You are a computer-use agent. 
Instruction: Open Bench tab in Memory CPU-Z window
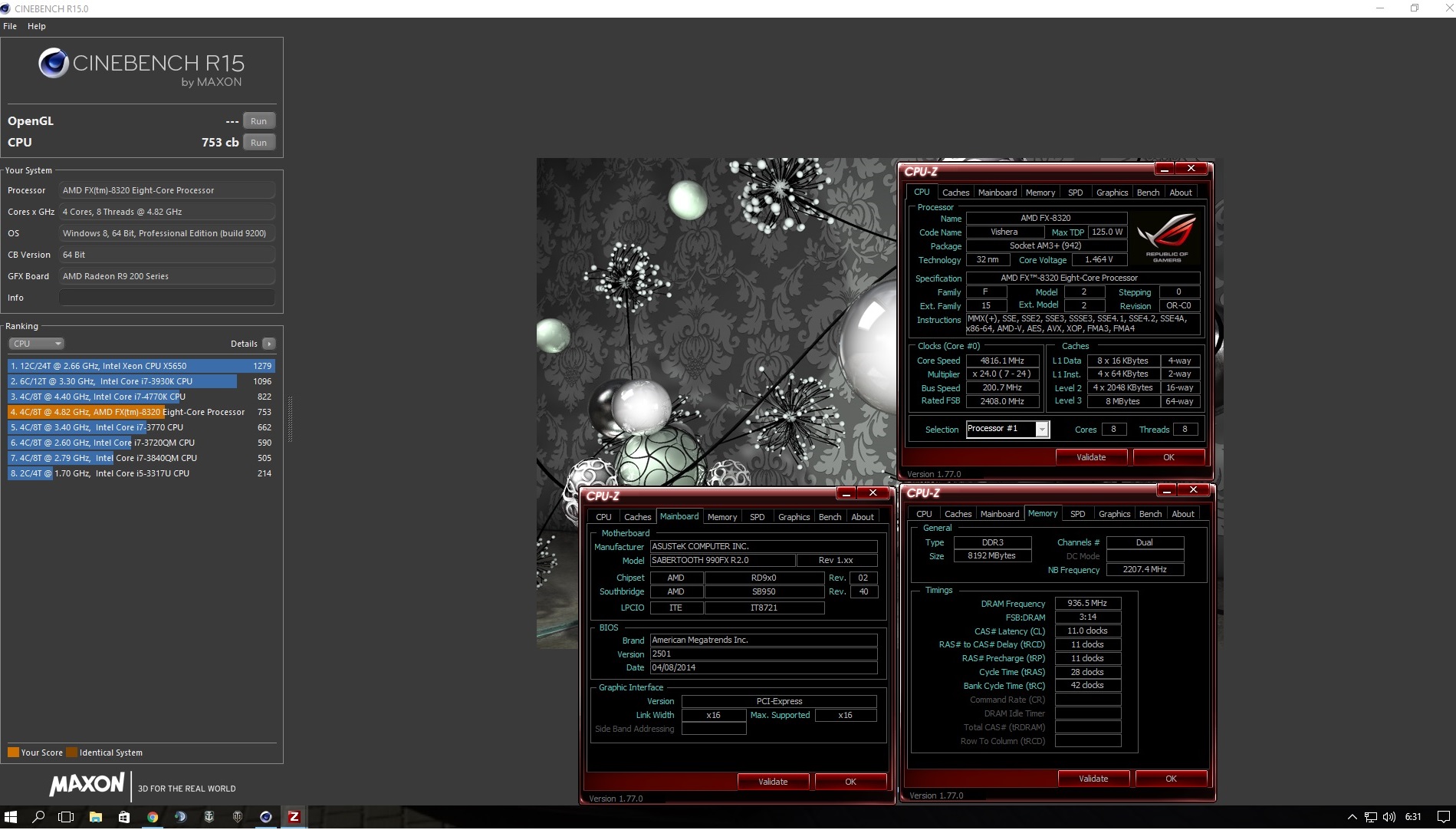[x=1150, y=514]
